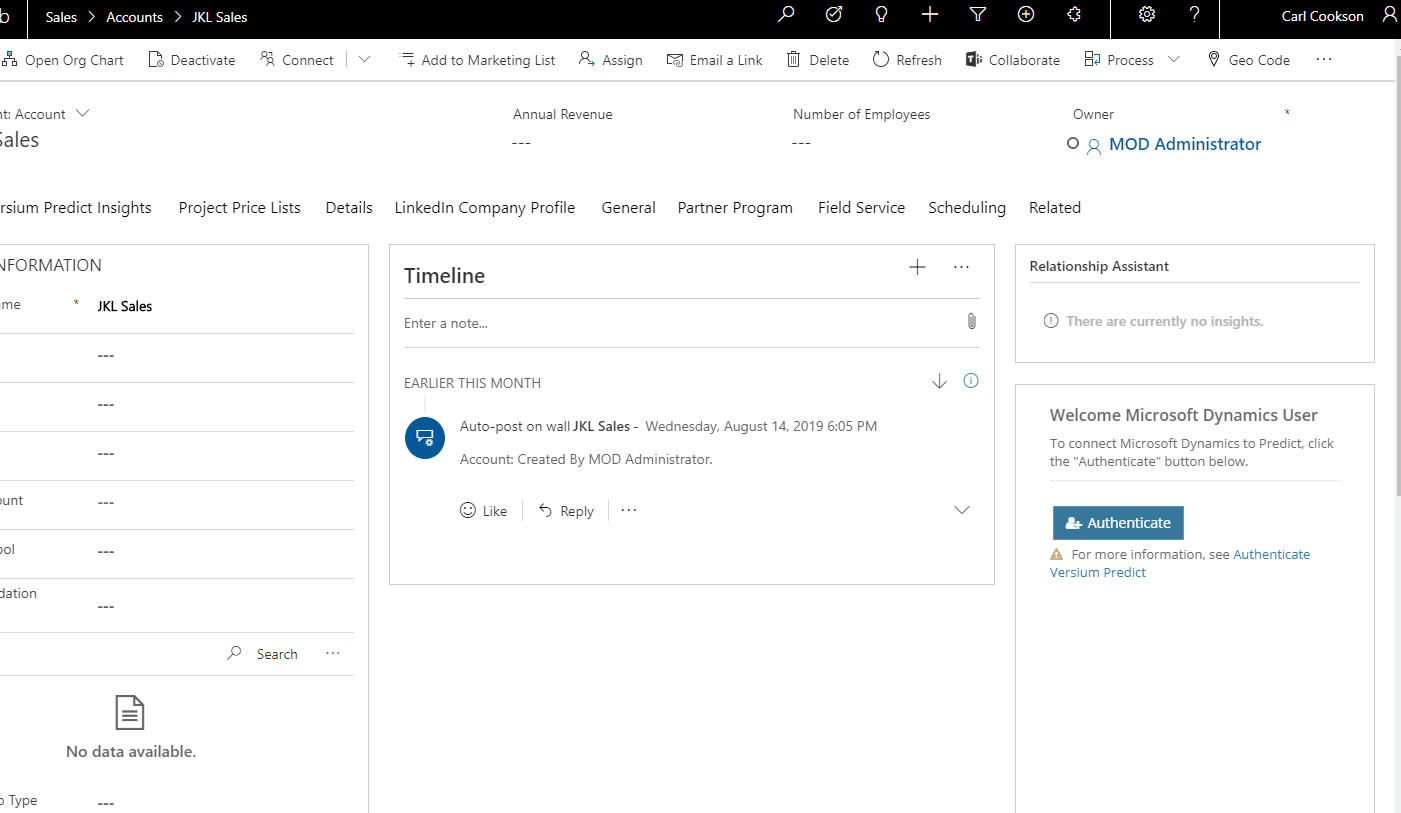Click the circled plus icon in top bar
The height and width of the screenshot is (813, 1401).
coord(1026,15)
